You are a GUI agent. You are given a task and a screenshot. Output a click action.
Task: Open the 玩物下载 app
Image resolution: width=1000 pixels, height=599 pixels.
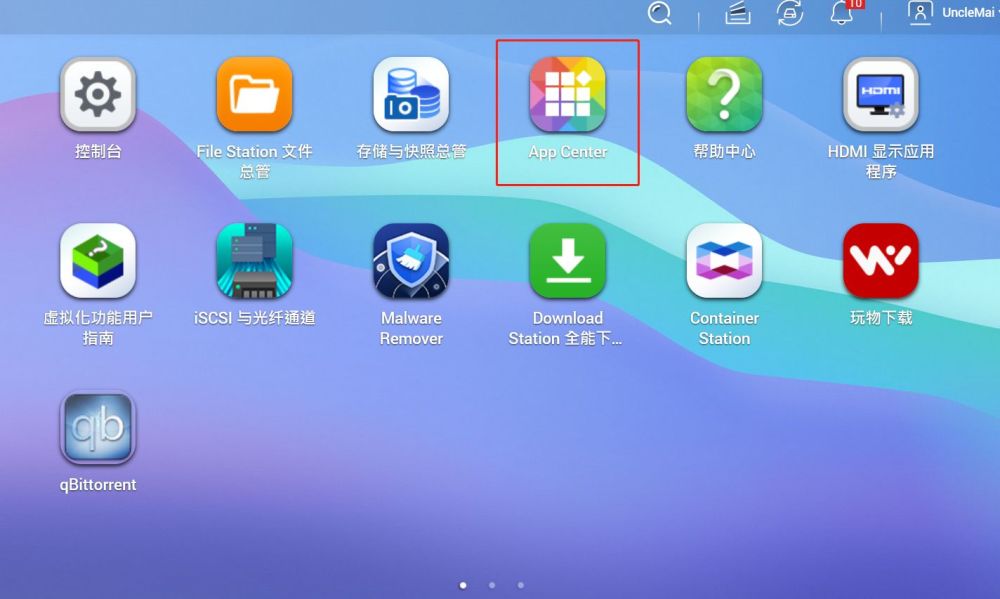[881, 261]
